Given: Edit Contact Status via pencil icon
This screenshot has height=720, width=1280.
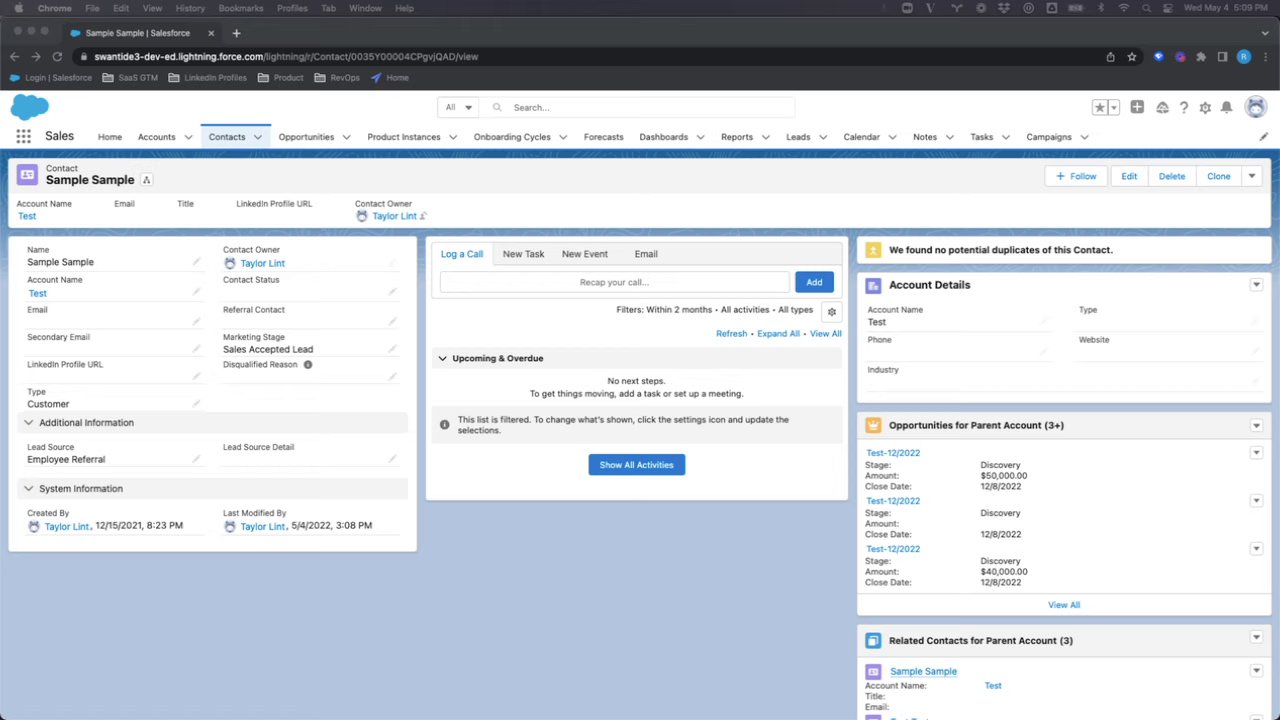Looking at the screenshot, I should [392, 292].
